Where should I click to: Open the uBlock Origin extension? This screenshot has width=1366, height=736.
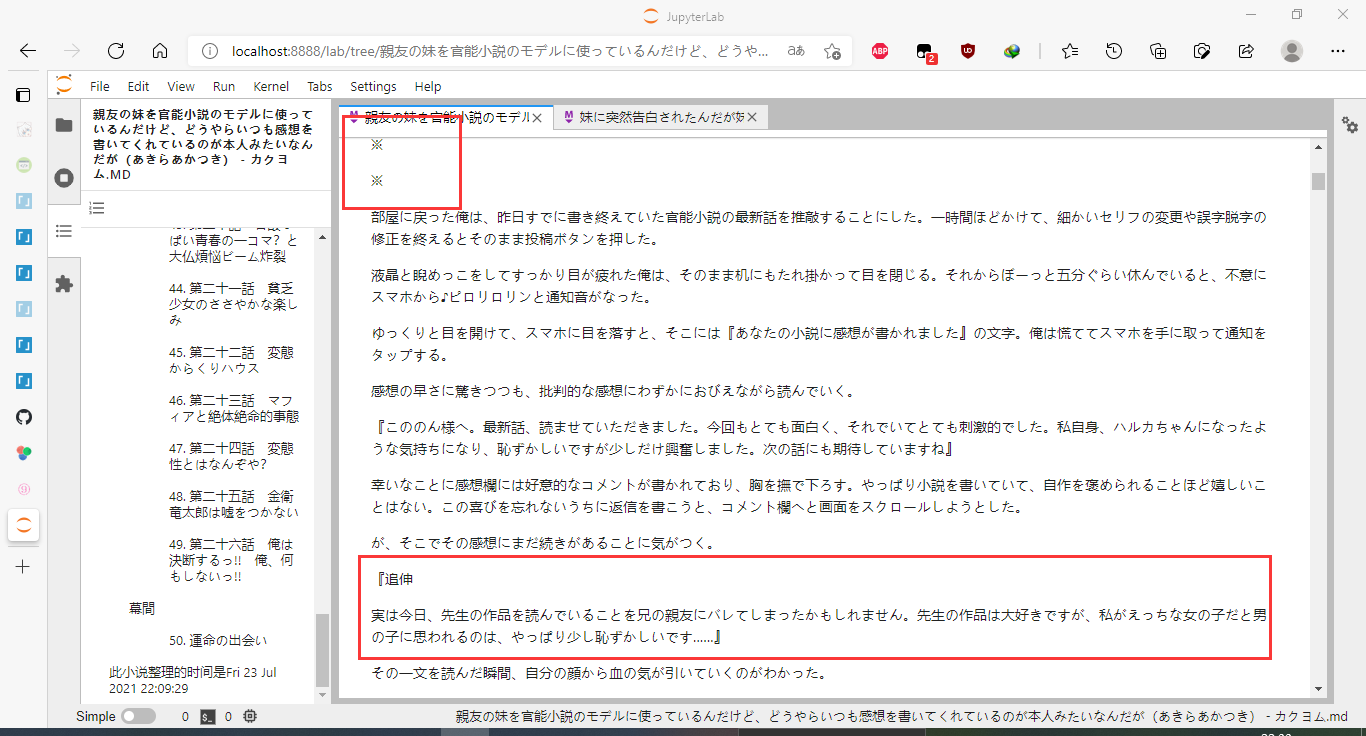click(968, 51)
